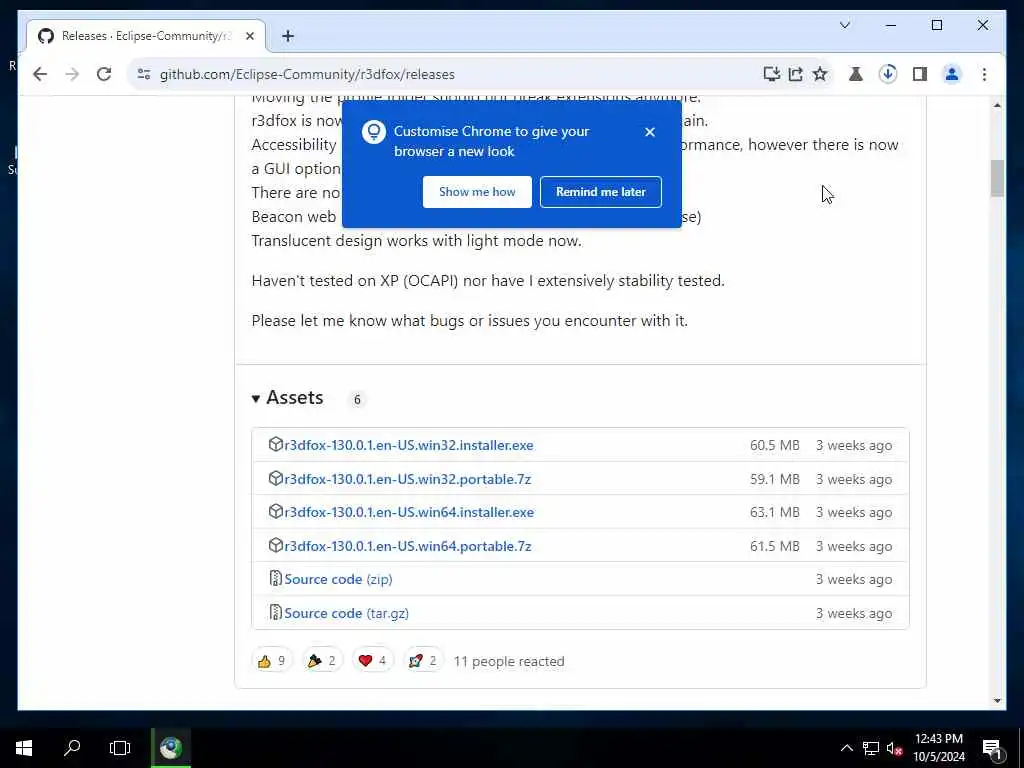
Task: Select the Releases · Eclipse-Community tab
Action: 146,36
